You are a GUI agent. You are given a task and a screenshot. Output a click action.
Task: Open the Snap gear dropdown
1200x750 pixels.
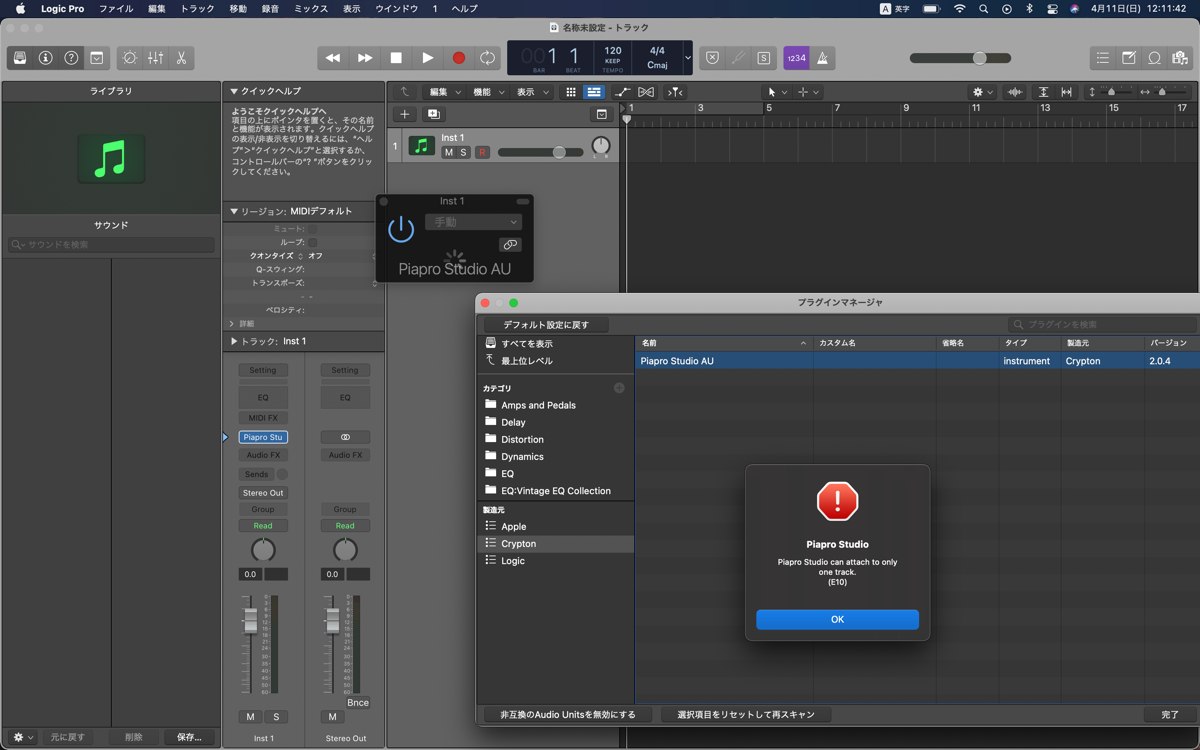983,92
